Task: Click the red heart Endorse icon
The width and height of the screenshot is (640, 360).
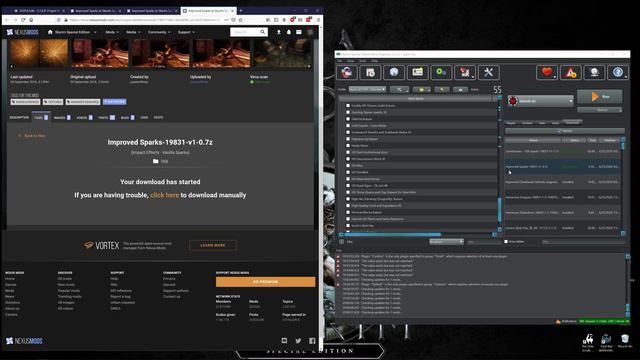Action: point(547,73)
